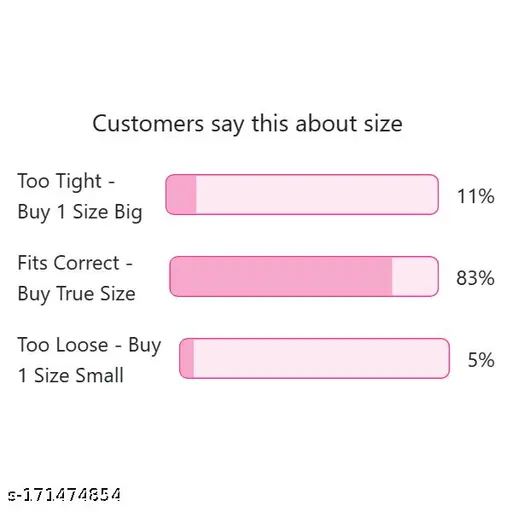This screenshot has height=512, width=512.
Task: Select the Too Loose progress bar
Action: pos(314,358)
